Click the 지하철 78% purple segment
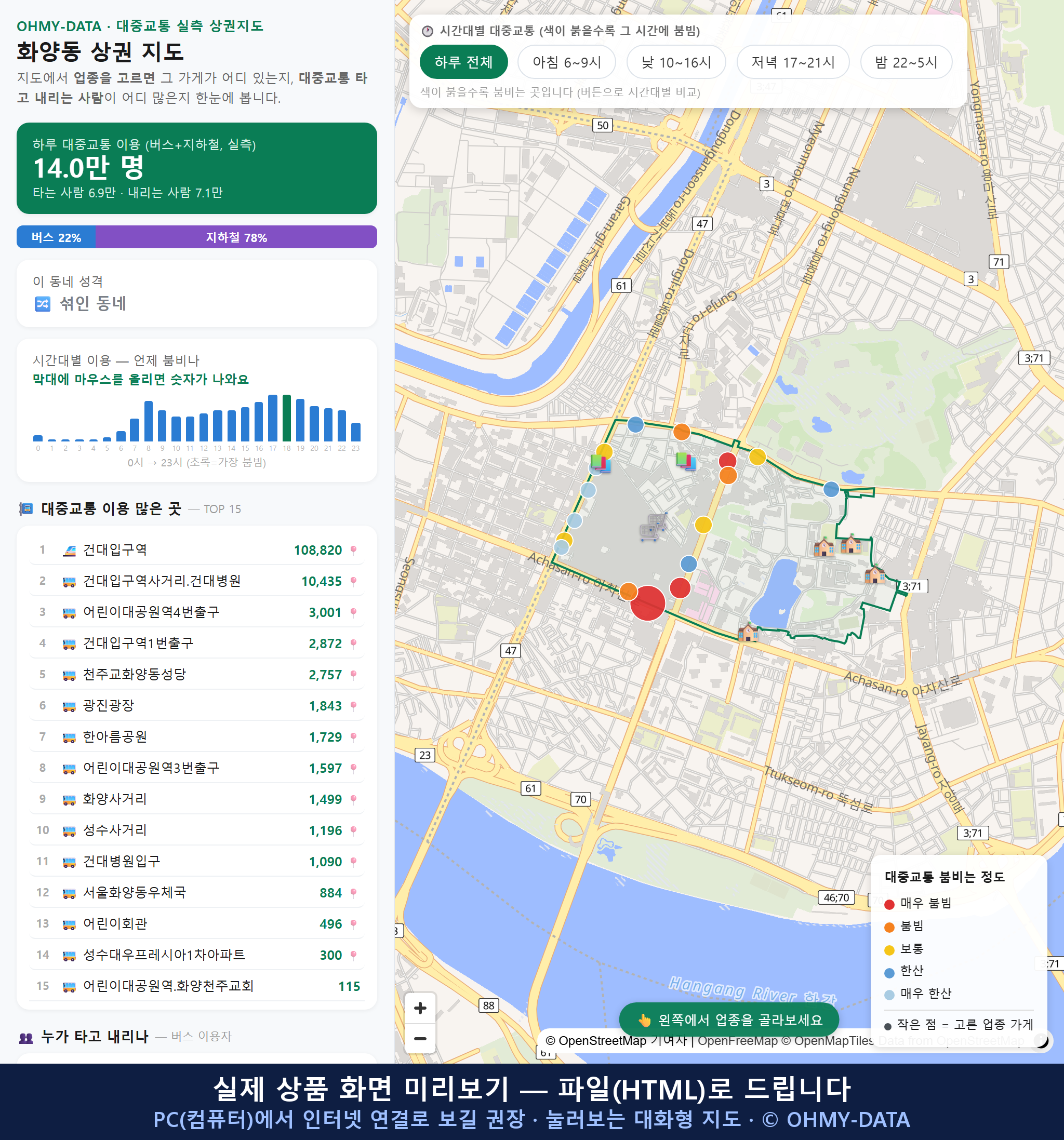The width and height of the screenshot is (1064, 1140). coord(236,237)
